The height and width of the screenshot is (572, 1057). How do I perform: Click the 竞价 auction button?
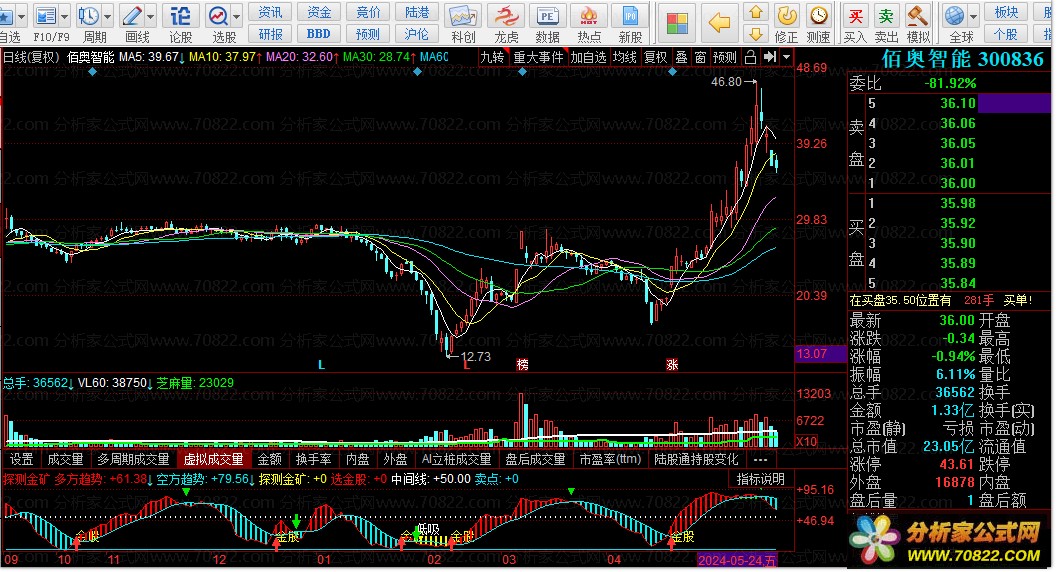pyautogui.click(x=368, y=12)
